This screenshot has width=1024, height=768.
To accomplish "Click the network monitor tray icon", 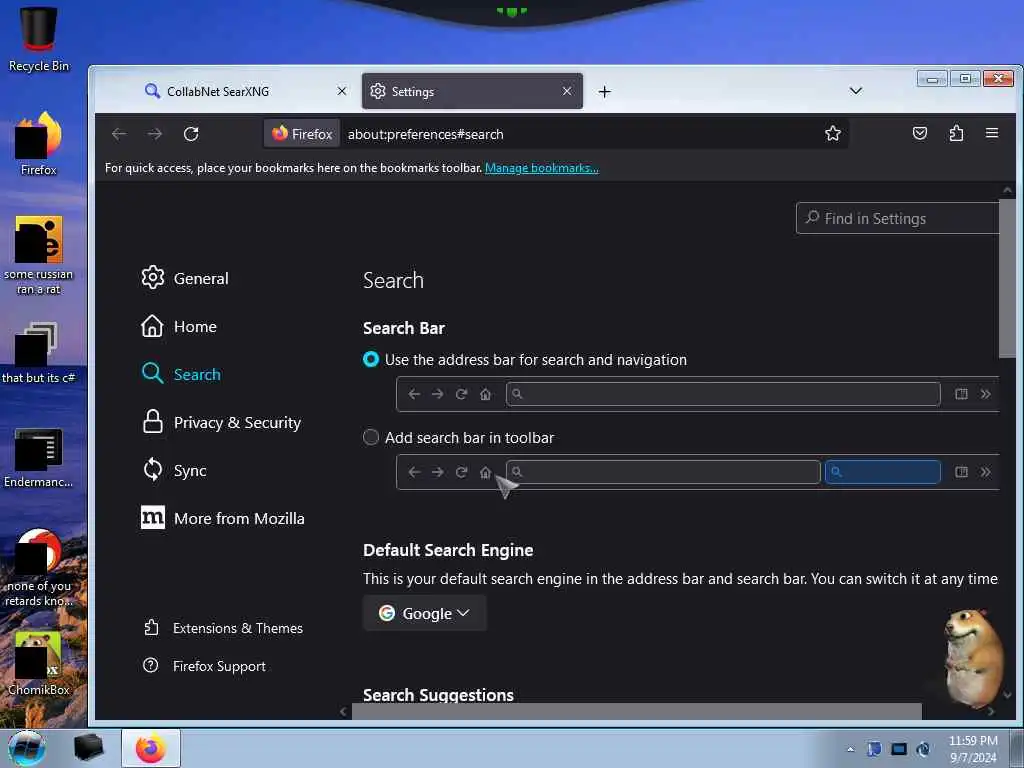I will tap(899, 749).
